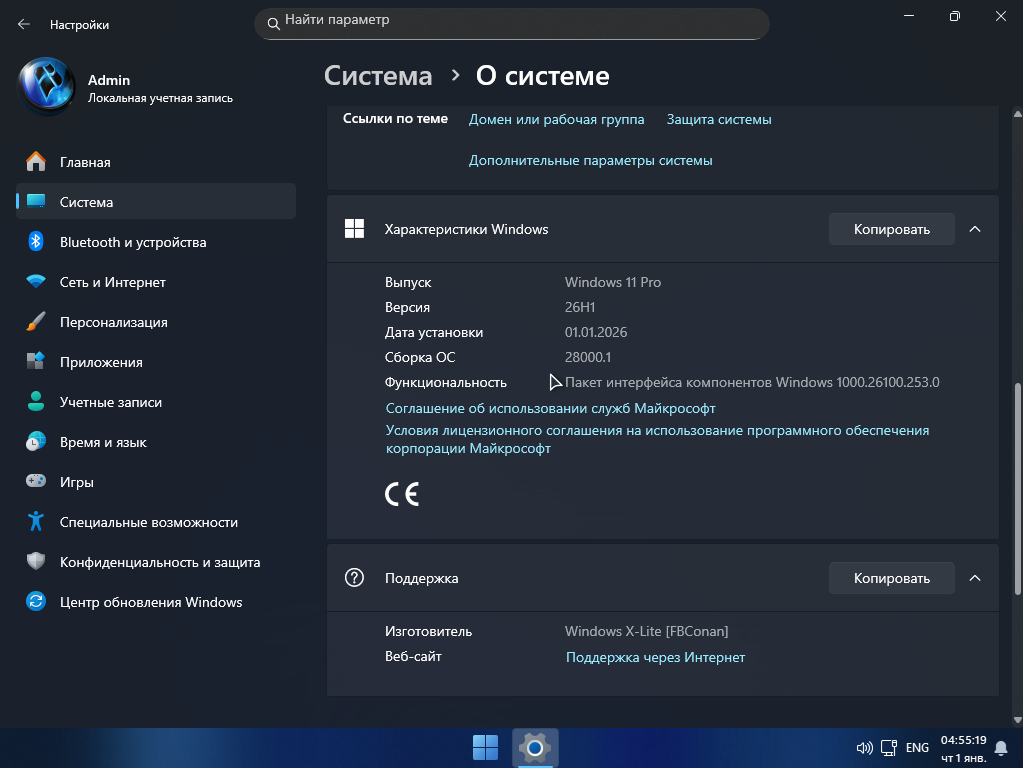
Task: Click the 'Windows X-Lite [FBConan]' manufacturer text
Action: (647, 632)
